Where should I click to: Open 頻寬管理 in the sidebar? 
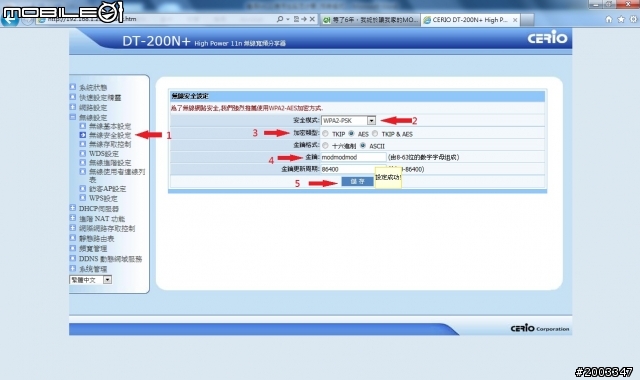pos(93,249)
